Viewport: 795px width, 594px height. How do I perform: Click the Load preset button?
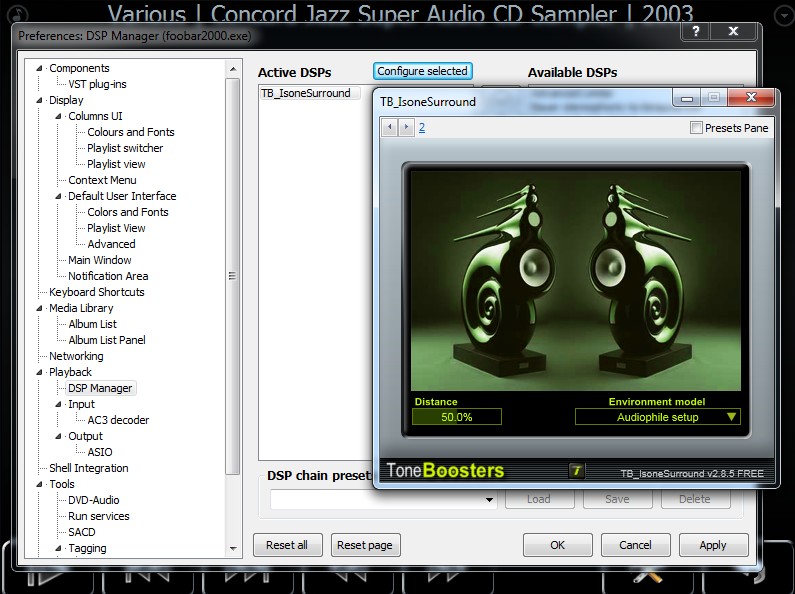click(x=539, y=499)
